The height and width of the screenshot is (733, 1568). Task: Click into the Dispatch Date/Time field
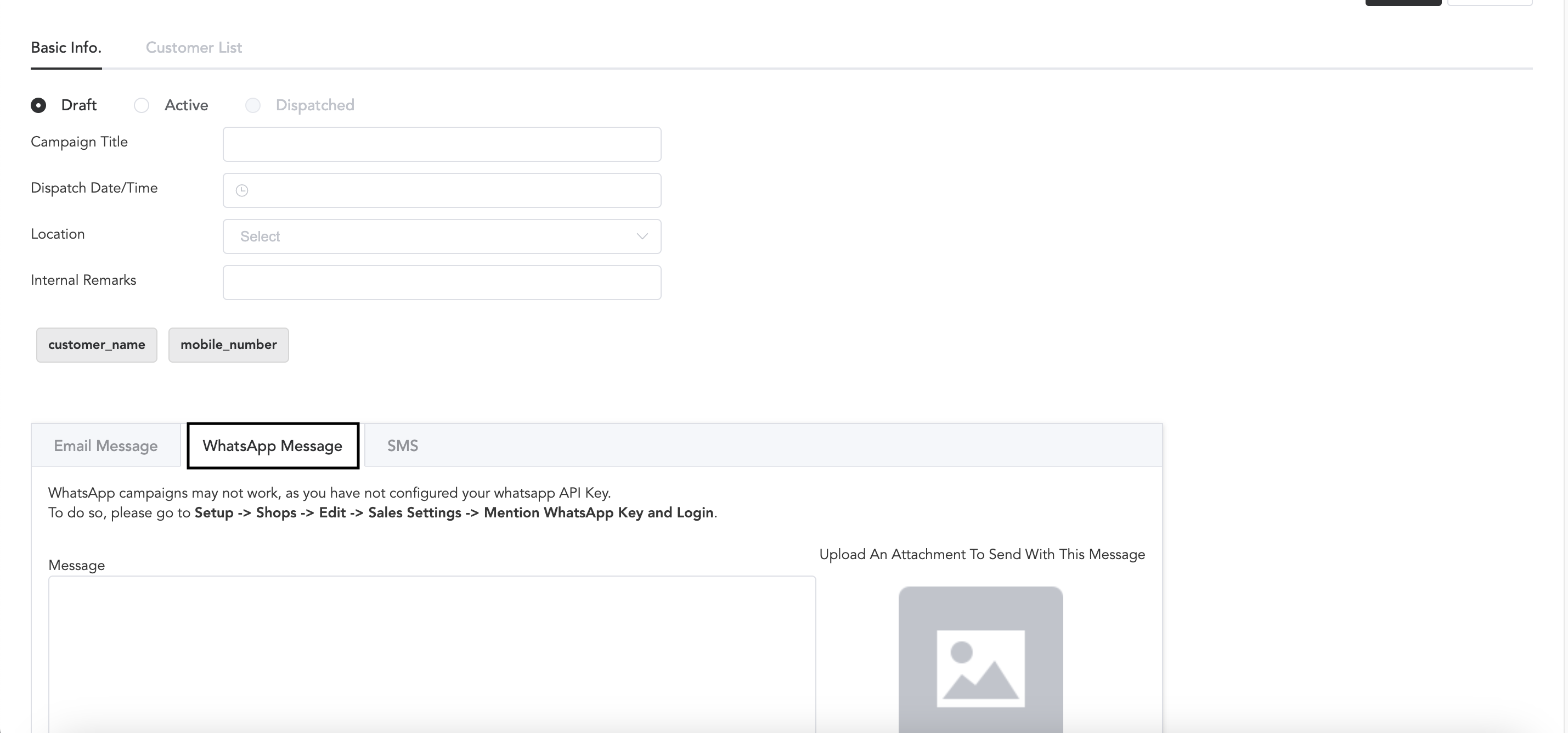[450, 190]
